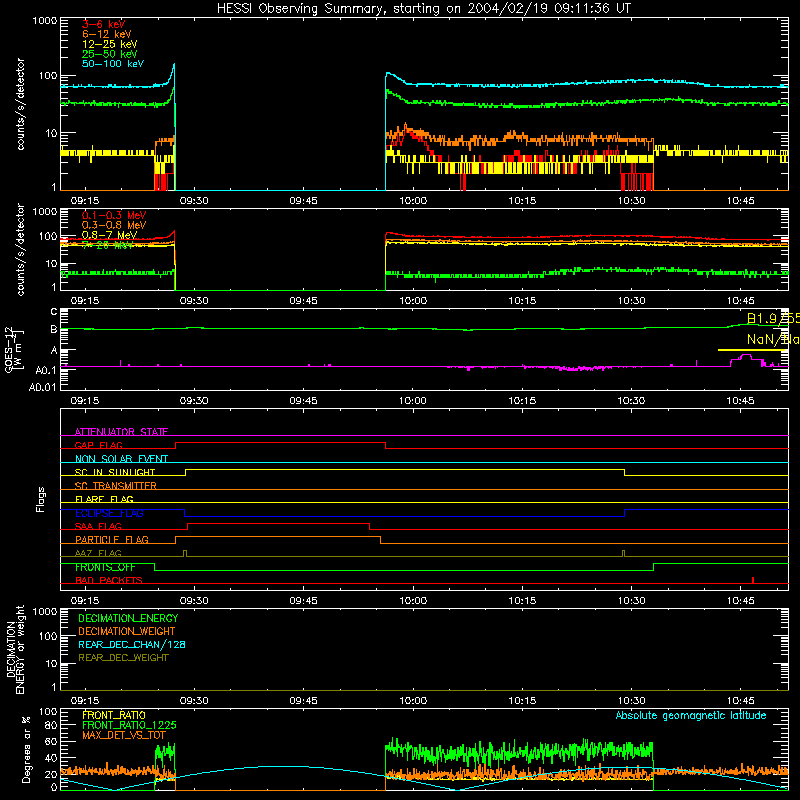Click the ATTENUATOR_STATE flag label

point(121,432)
